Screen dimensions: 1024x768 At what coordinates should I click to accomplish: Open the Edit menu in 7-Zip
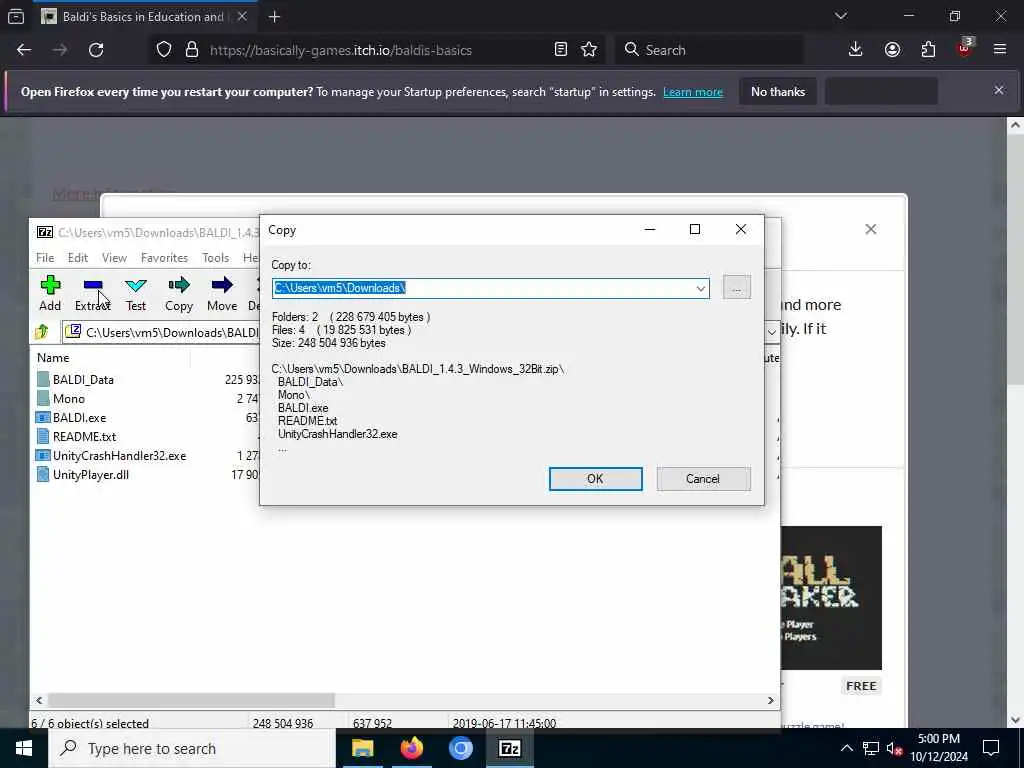[78, 257]
